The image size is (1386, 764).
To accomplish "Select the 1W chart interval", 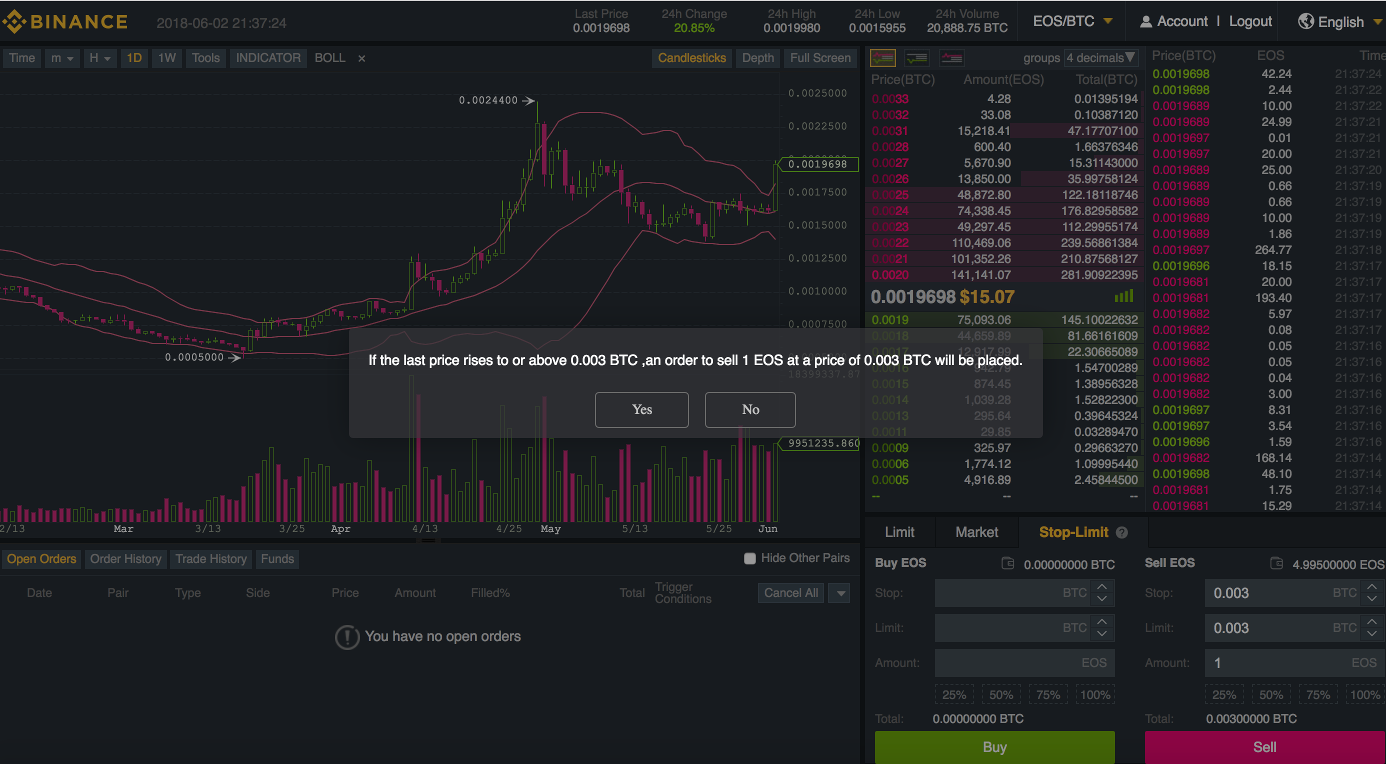I will pos(167,58).
